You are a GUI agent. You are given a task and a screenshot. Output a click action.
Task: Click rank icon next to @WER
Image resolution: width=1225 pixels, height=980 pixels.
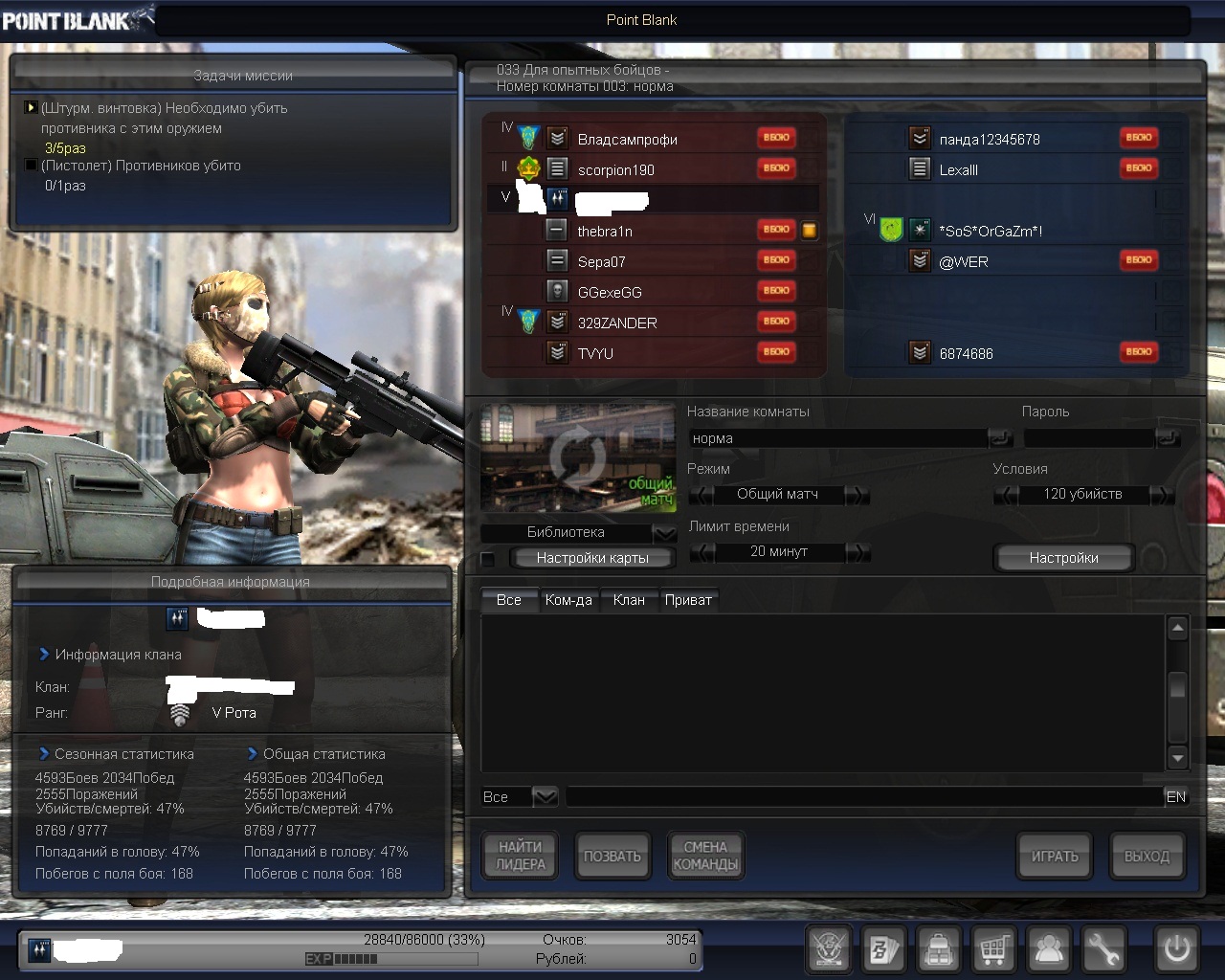click(920, 261)
